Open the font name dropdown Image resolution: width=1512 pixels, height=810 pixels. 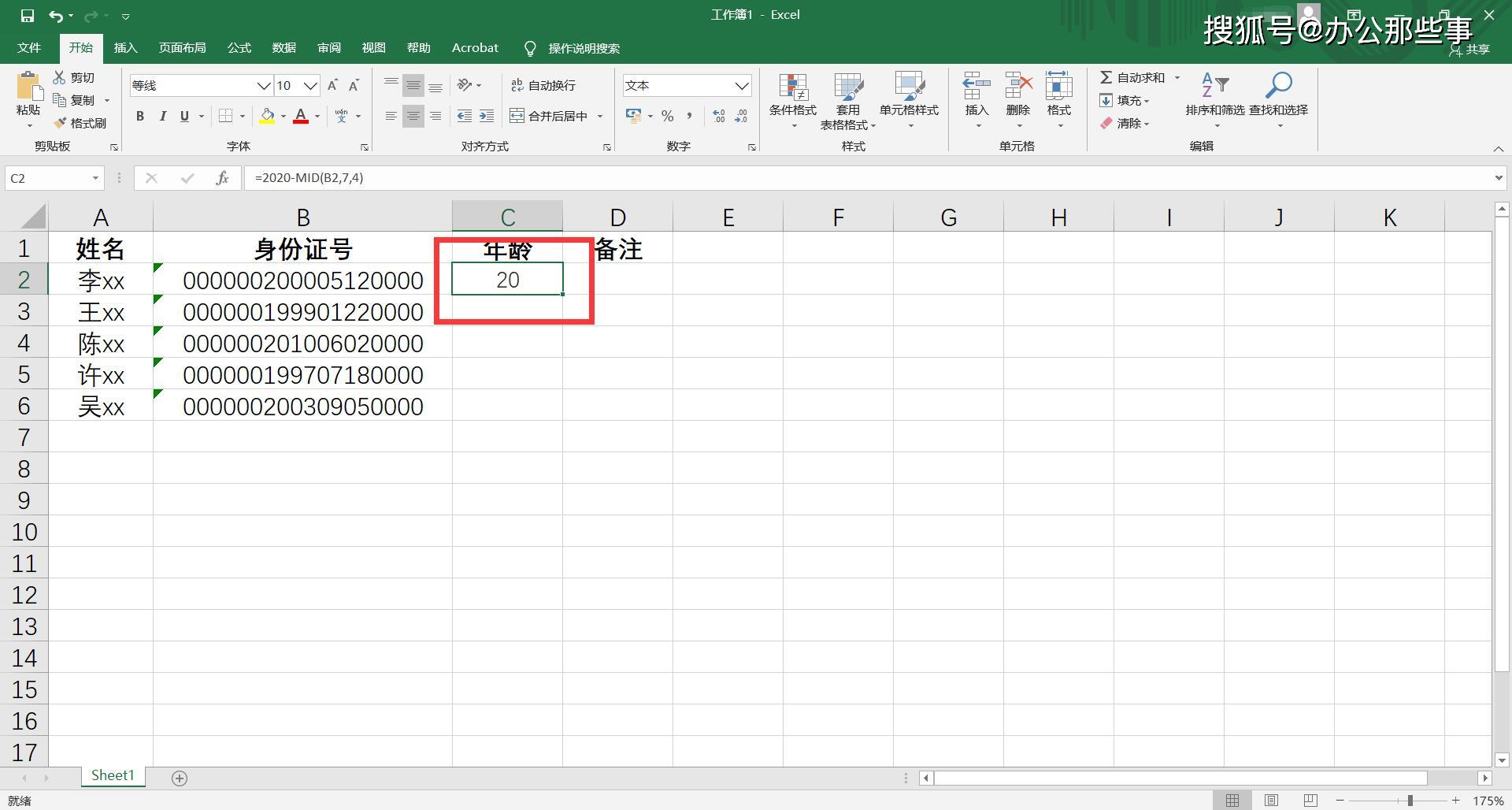tap(263, 85)
